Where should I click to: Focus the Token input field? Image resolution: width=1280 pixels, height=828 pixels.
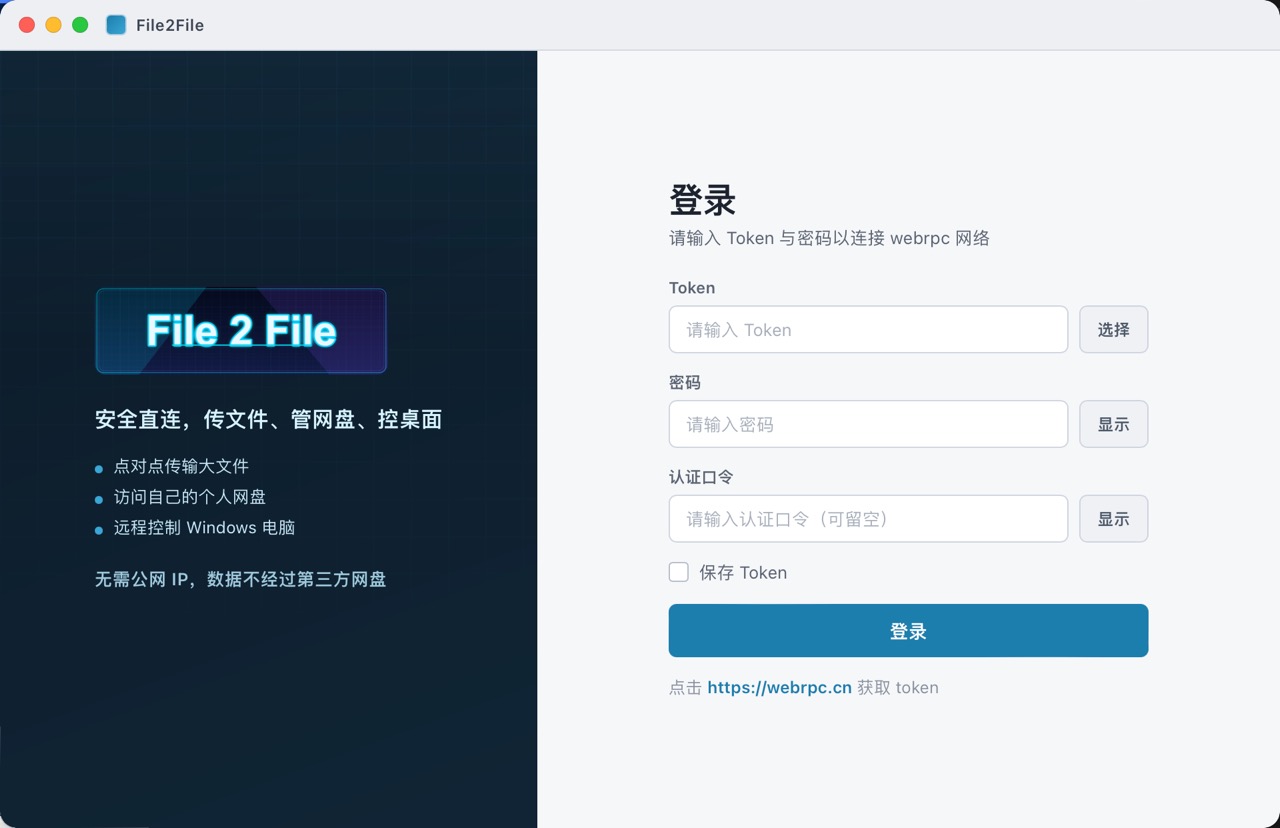[868, 330]
